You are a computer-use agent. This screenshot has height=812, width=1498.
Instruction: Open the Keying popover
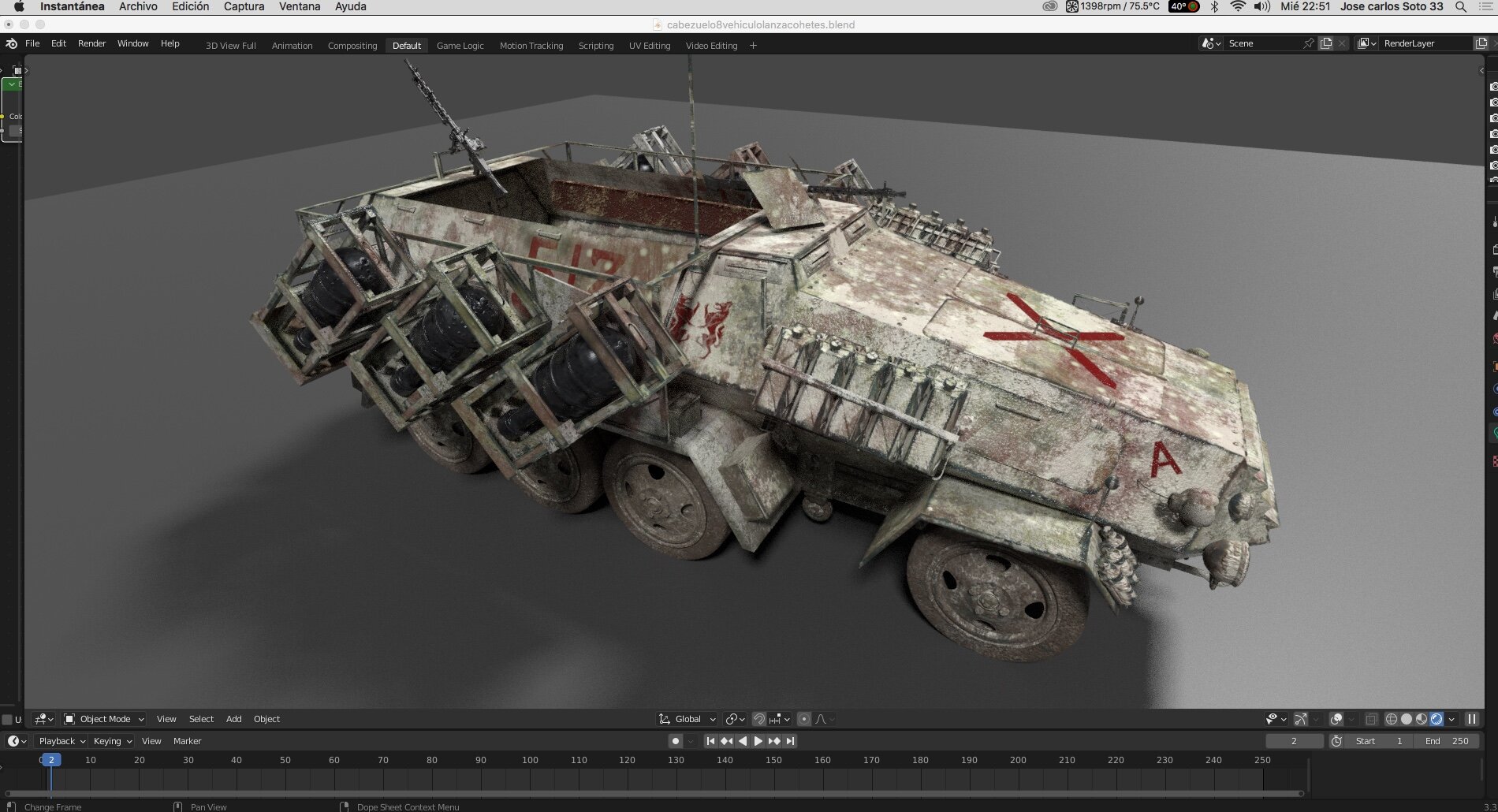tap(112, 741)
